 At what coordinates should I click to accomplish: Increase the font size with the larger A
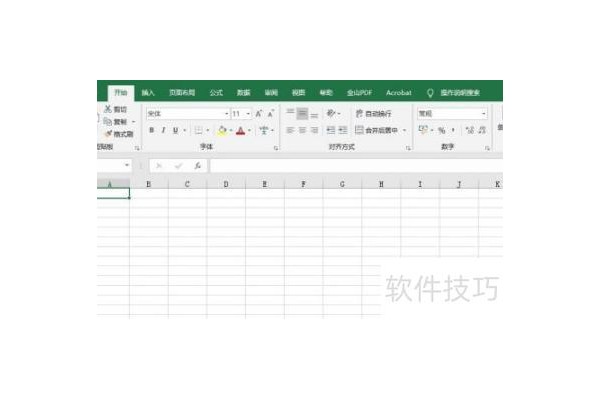(x=259, y=114)
